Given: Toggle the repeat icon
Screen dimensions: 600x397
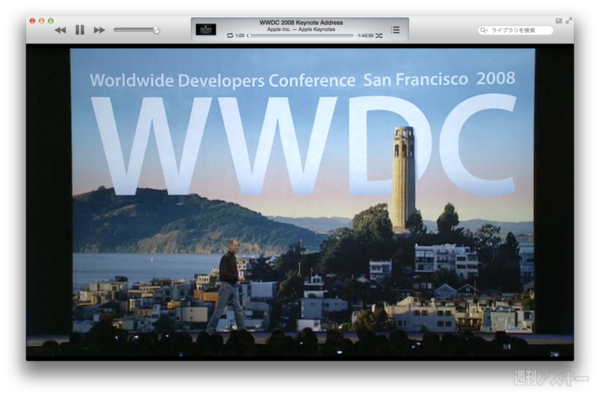Looking at the screenshot, I should coord(230,36).
